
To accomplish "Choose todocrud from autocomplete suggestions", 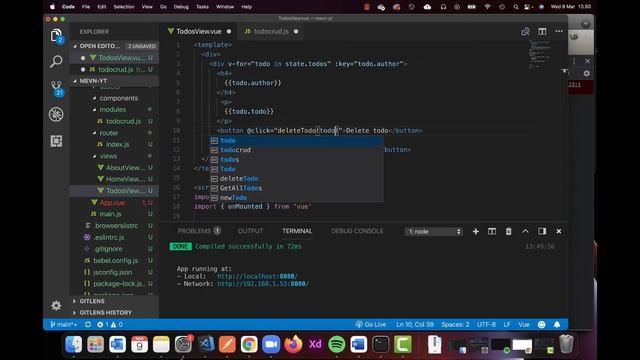I will point(296,150).
